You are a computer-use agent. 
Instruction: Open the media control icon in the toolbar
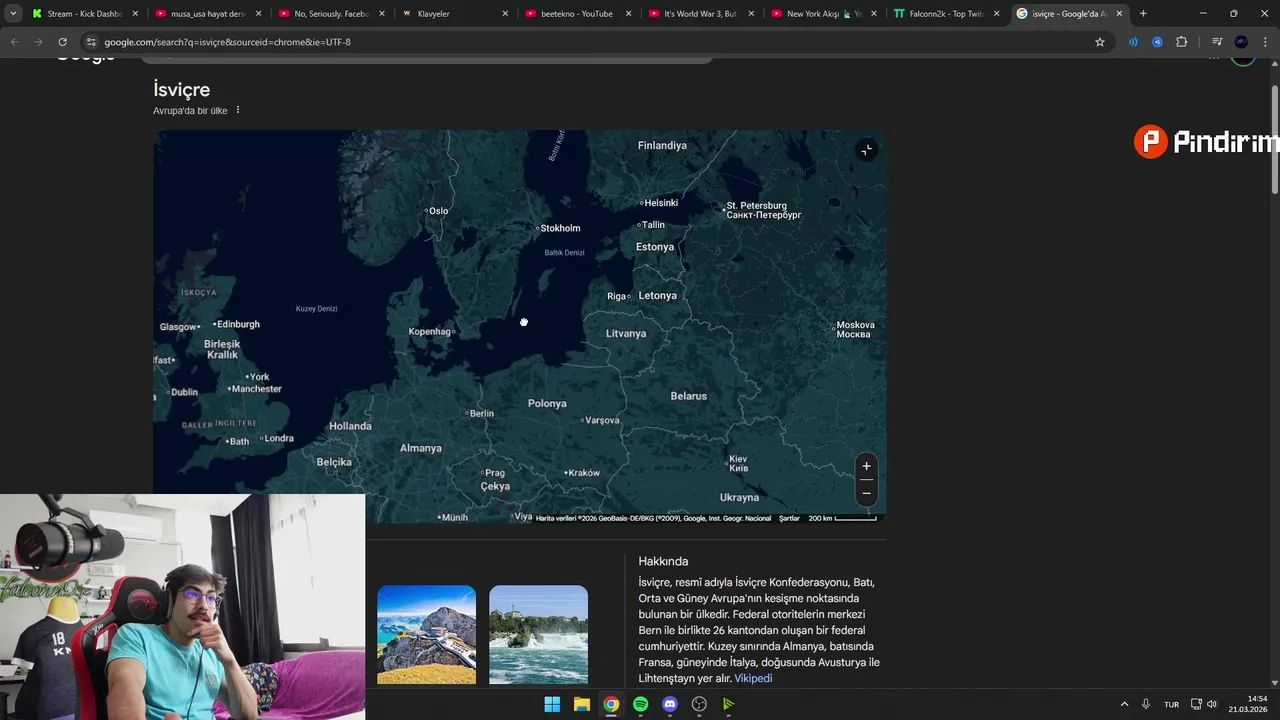tap(1217, 42)
